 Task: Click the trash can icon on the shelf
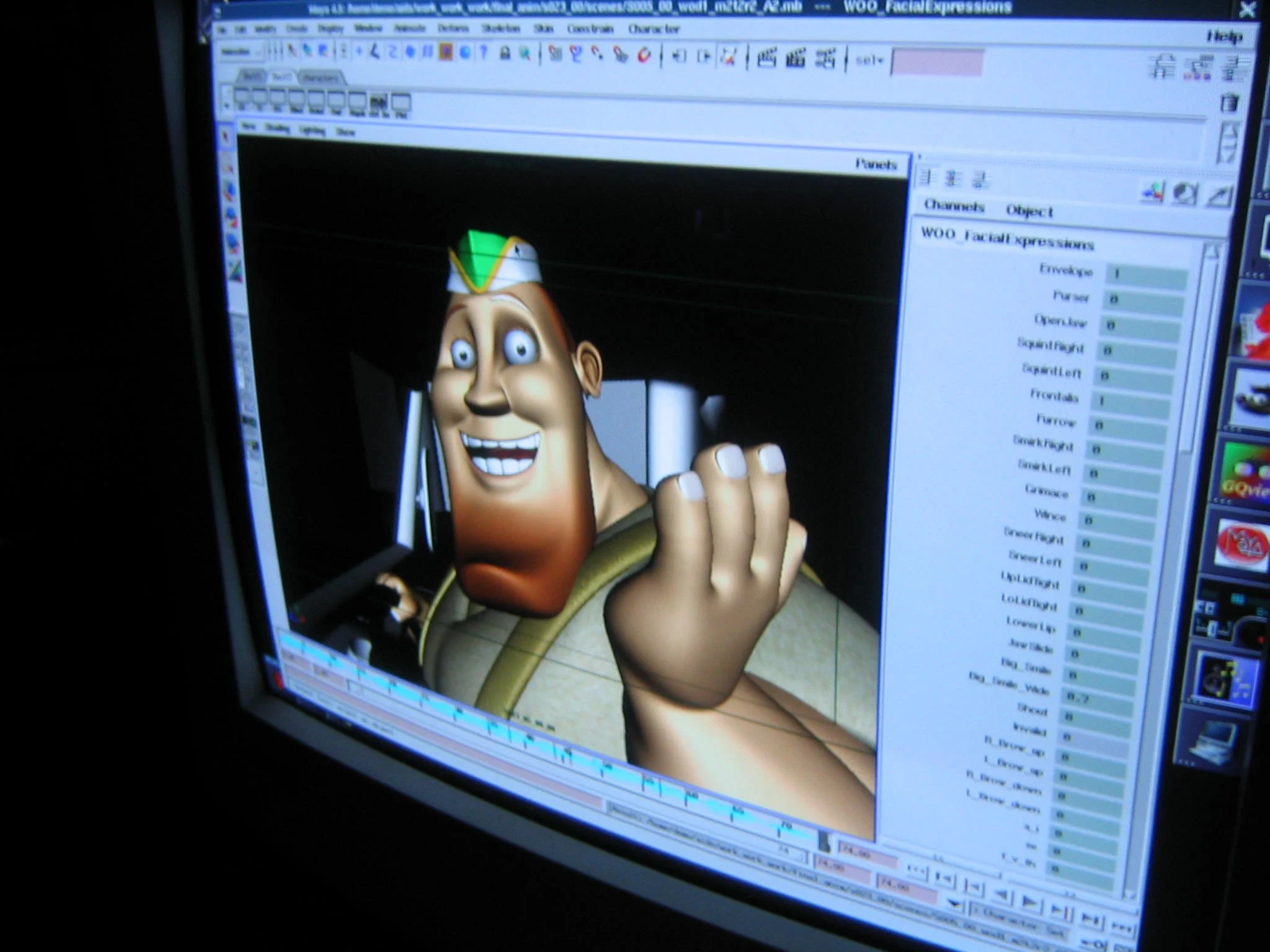[x=1230, y=103]
